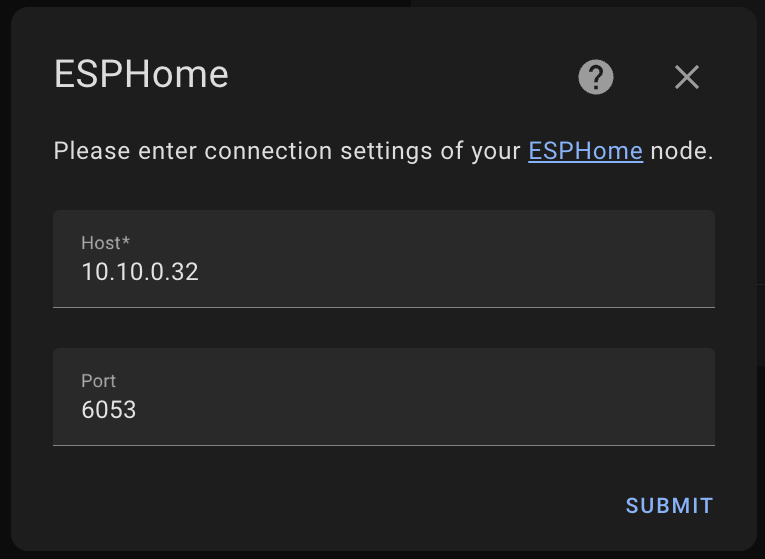Close the ESPHome dialog with X
This screenshot has height=559, width=765.
click(686, 77)
